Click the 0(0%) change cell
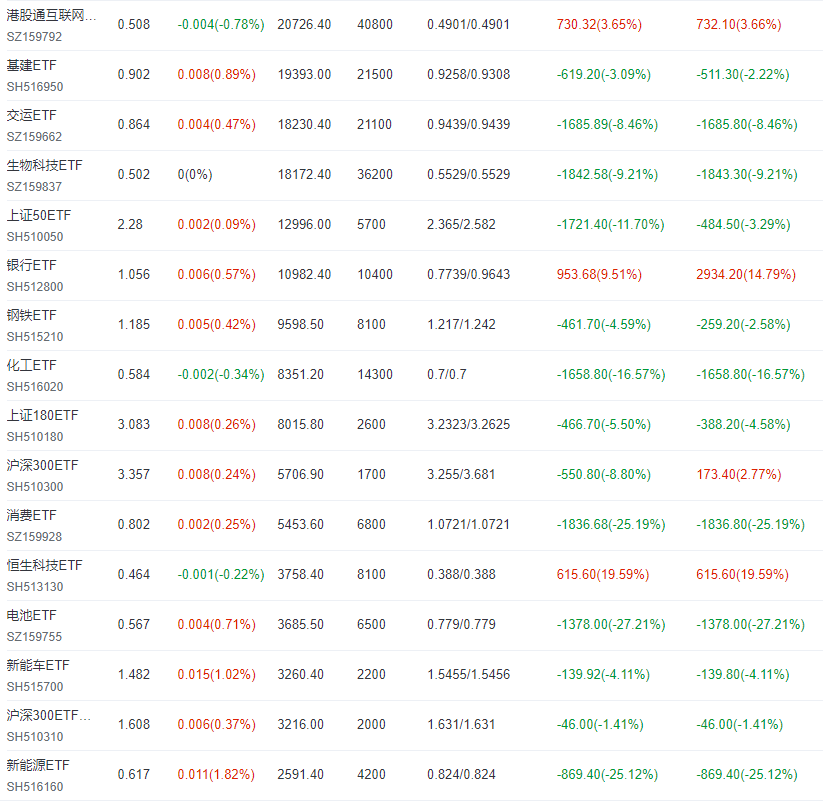 tap(195, 174)
